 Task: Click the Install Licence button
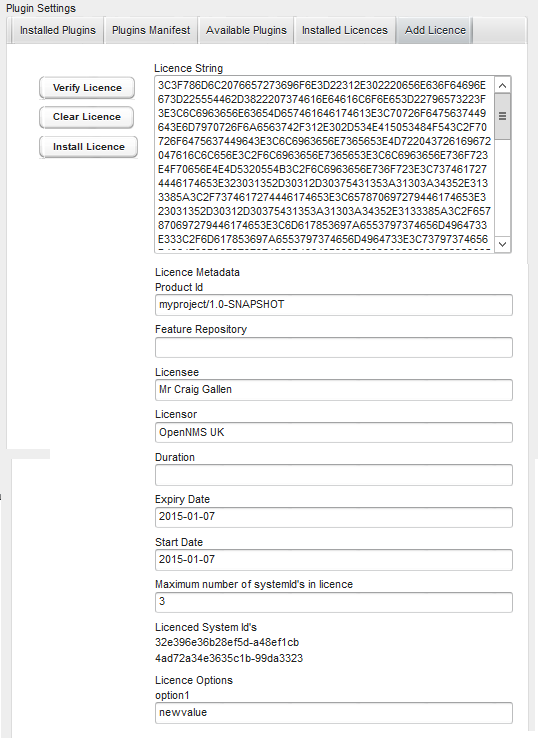tap(88, 146)
